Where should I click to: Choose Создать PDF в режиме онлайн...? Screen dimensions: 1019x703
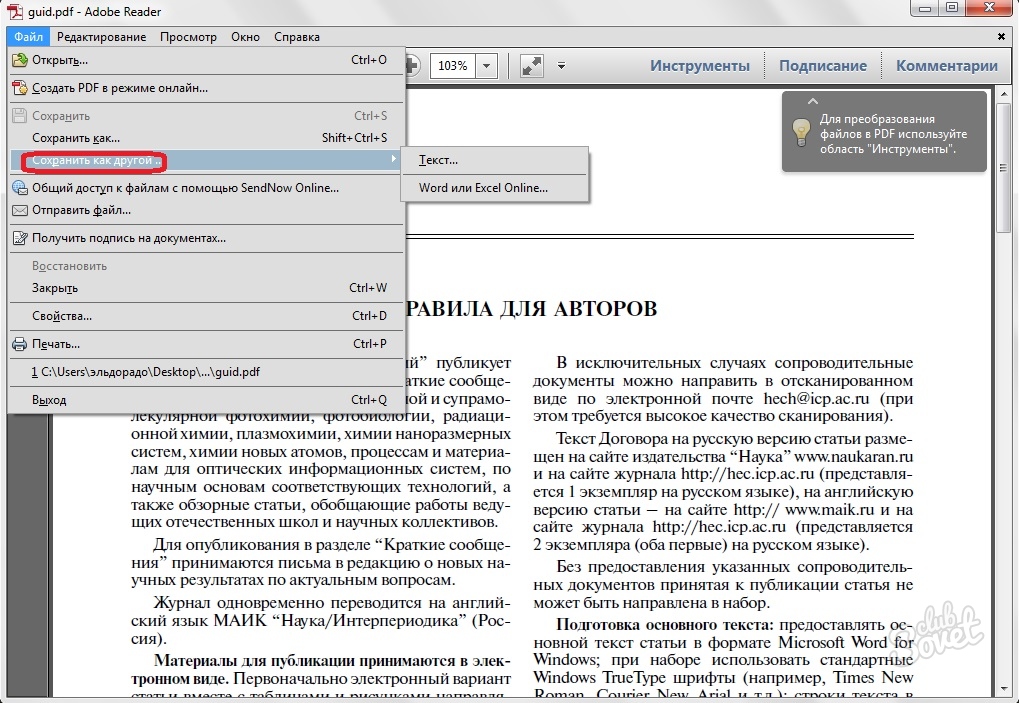pyautogui.click(x=205, y=88)
